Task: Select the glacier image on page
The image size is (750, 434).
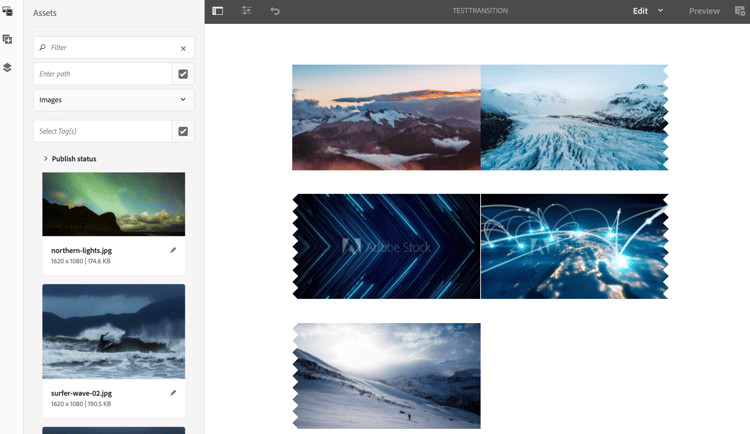Action: click(x=574, y=118)
